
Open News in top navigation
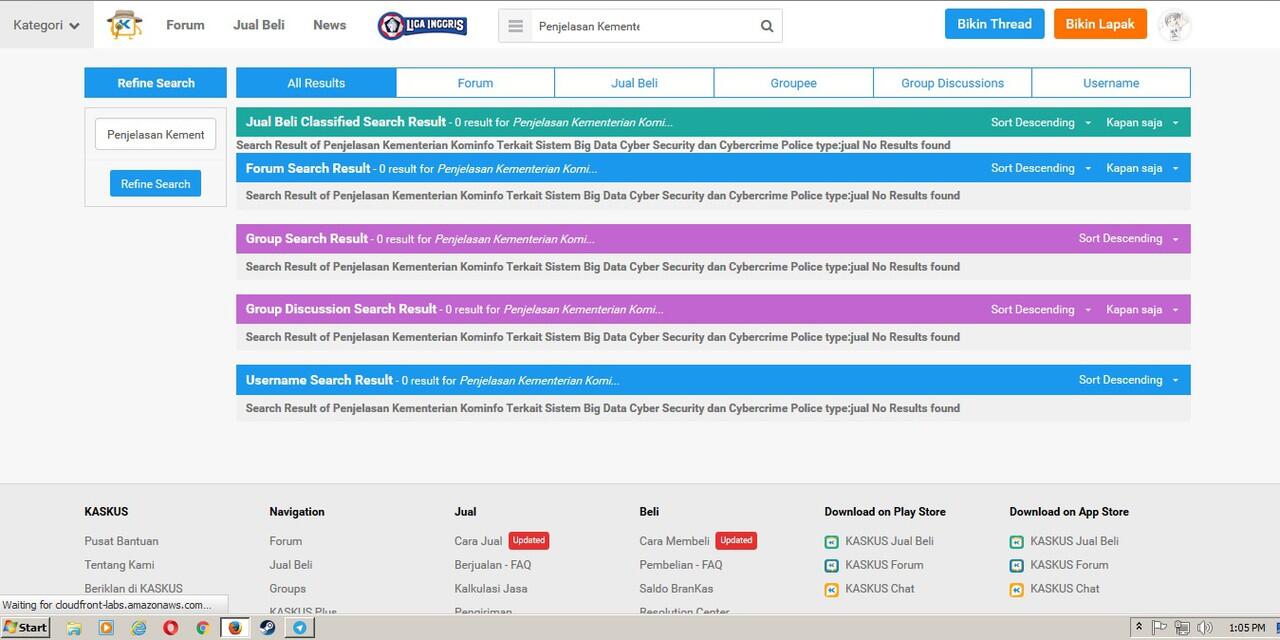tap(329, 25)
